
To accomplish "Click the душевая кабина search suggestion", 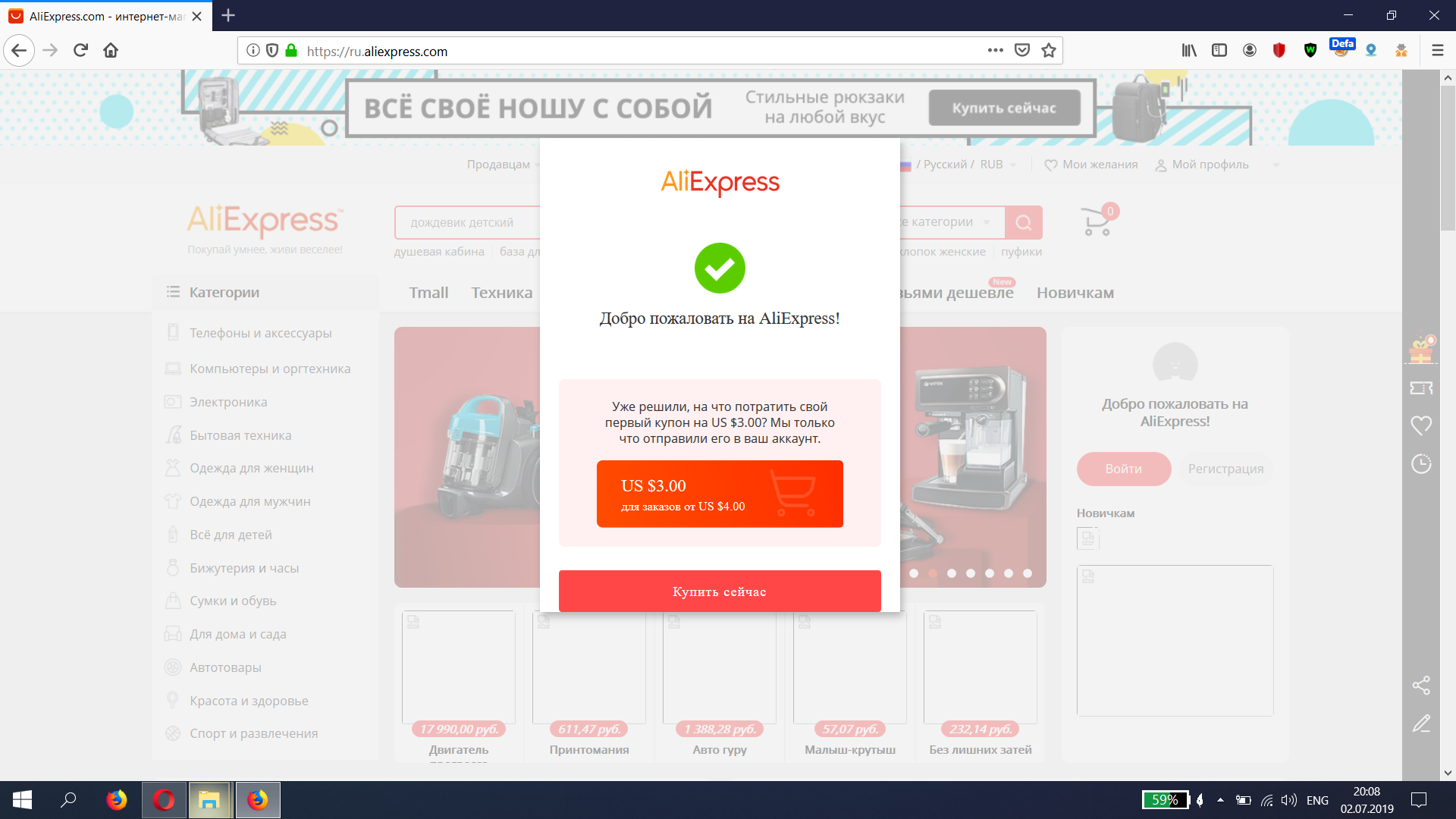I will (439, 252).
